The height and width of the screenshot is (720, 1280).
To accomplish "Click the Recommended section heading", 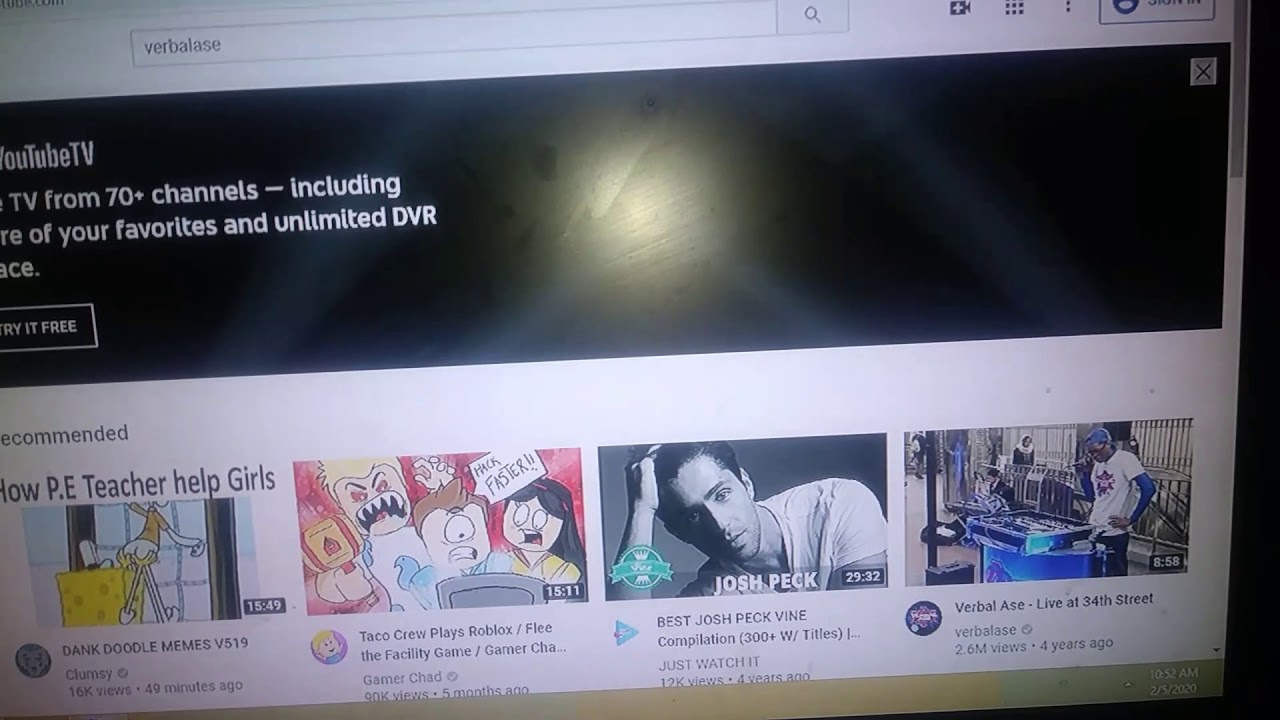I will click(x=64, y=434).
